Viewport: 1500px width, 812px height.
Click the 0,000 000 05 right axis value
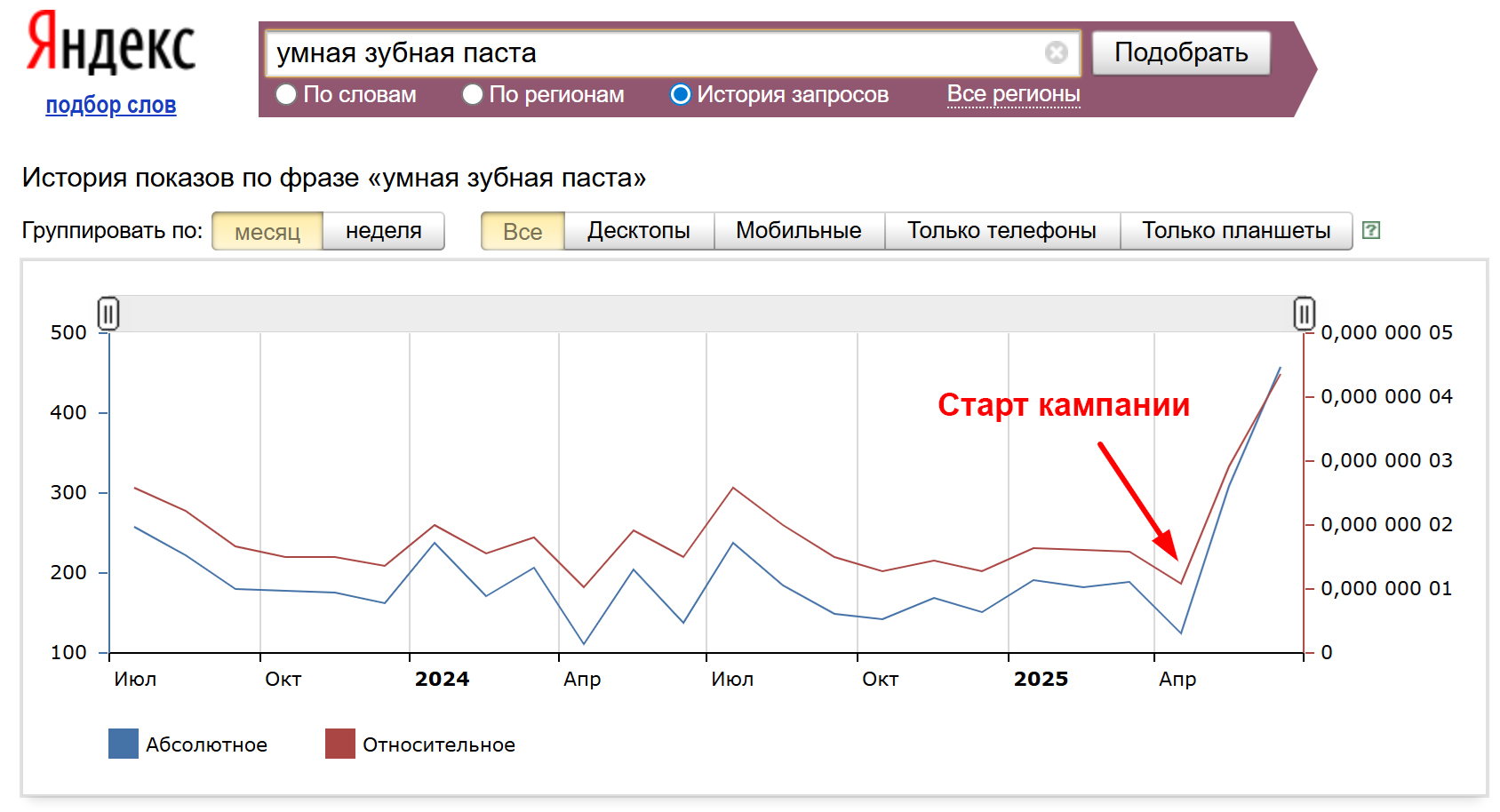pos(1386,332)
